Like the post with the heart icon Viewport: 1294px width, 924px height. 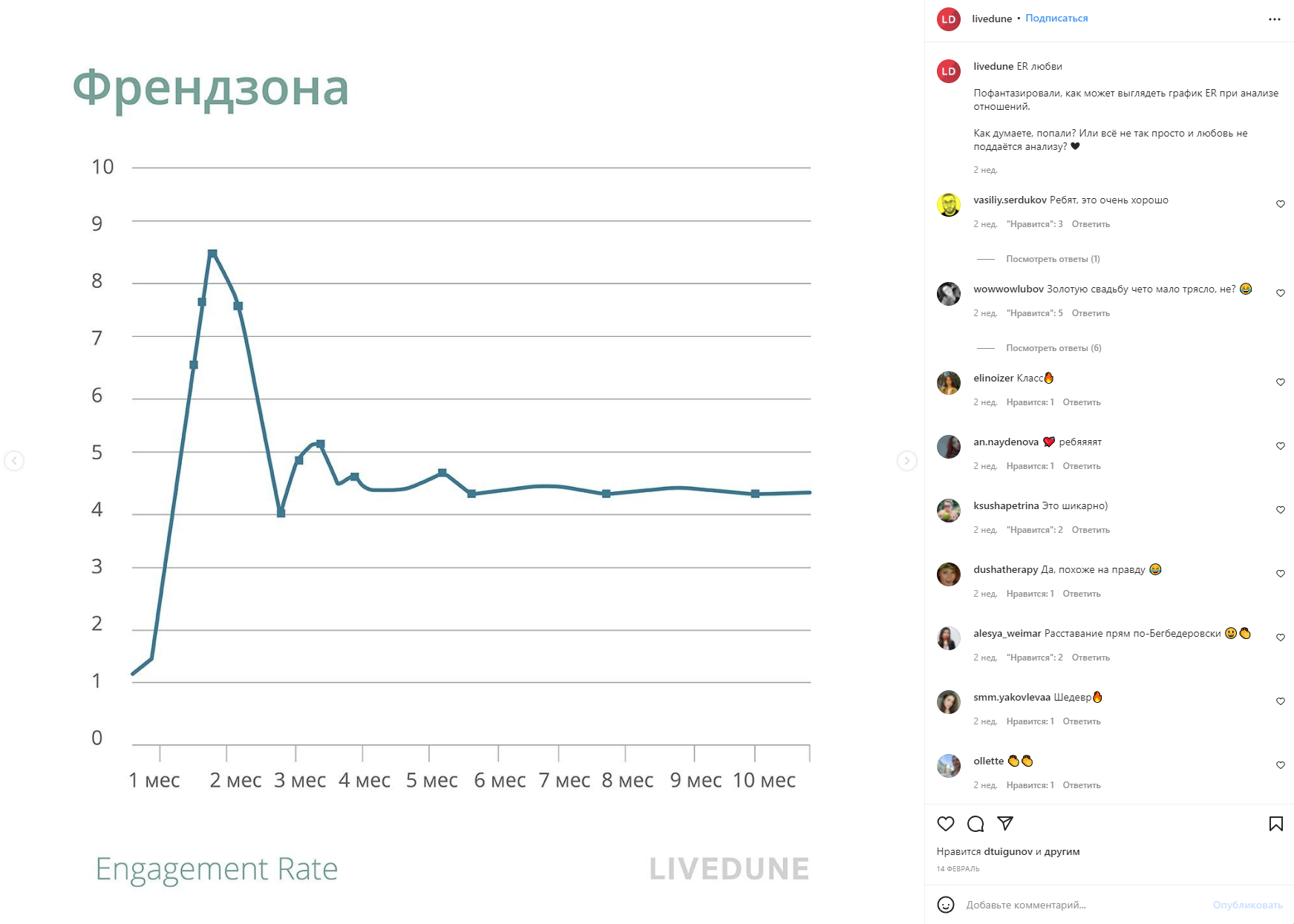pos(945,824)
